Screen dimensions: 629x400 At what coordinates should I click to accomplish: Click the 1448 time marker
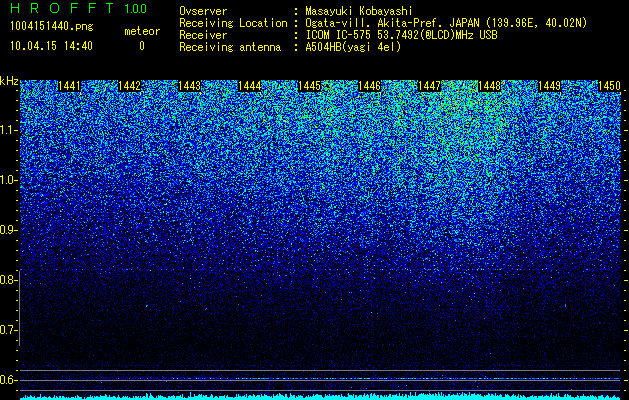[x=489, y=86]
